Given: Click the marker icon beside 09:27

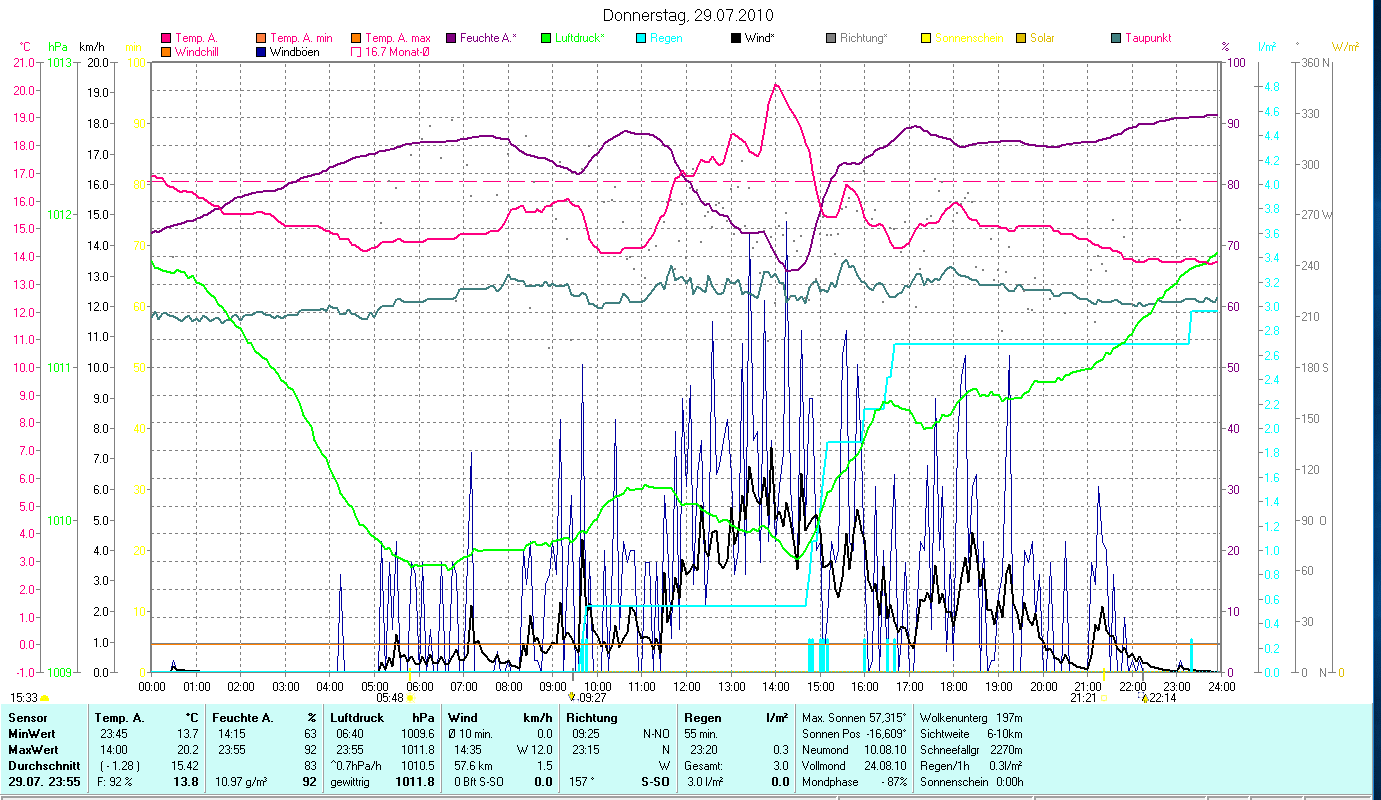Looking at the screenshot, I should tap(572, 698).
